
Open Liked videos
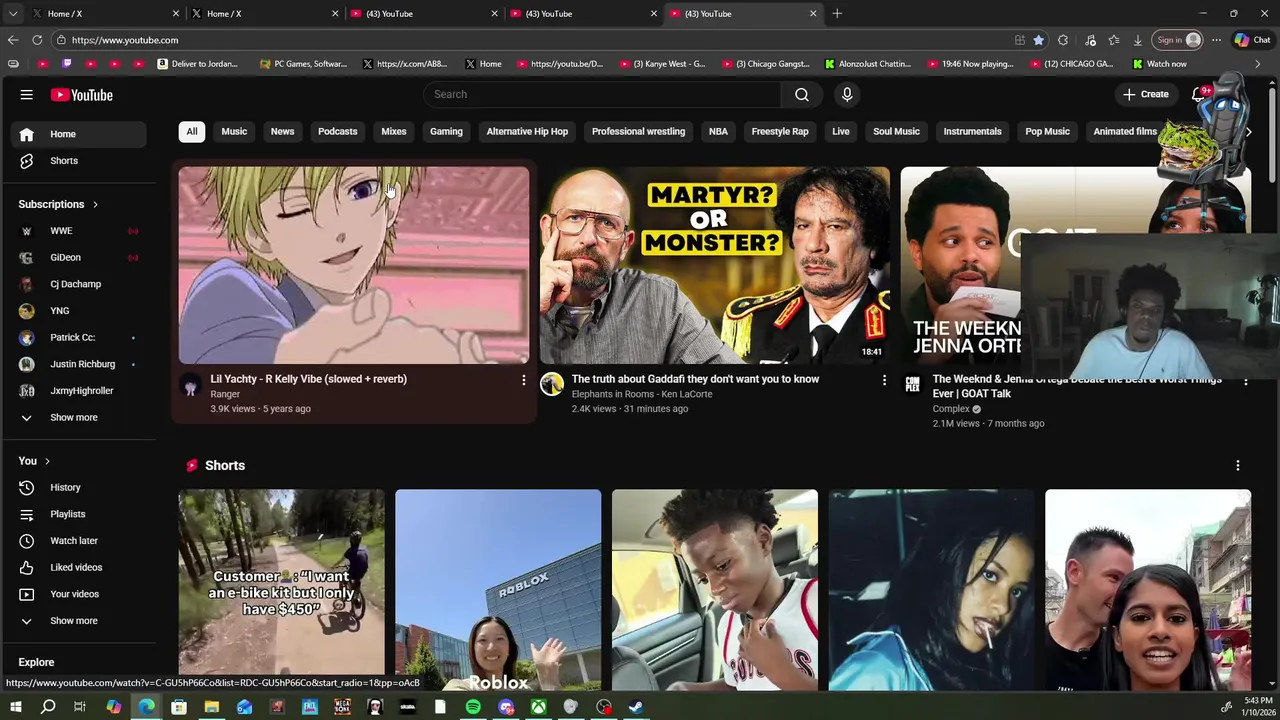76,567
